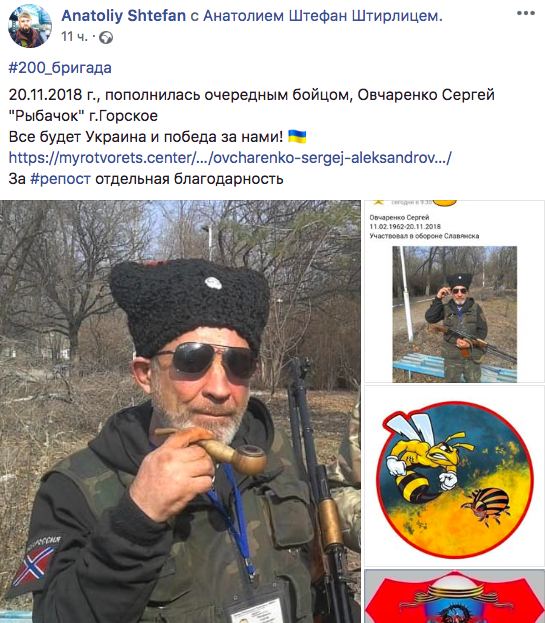Click the text "Все будет Украина" line
545x623 pixels.
[x=146, y=137]
